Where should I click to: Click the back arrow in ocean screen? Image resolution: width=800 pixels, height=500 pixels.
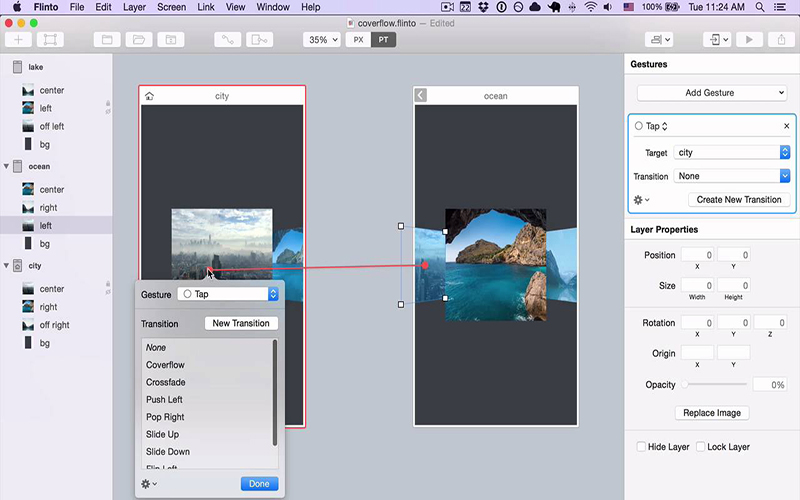tap(420, 95)
